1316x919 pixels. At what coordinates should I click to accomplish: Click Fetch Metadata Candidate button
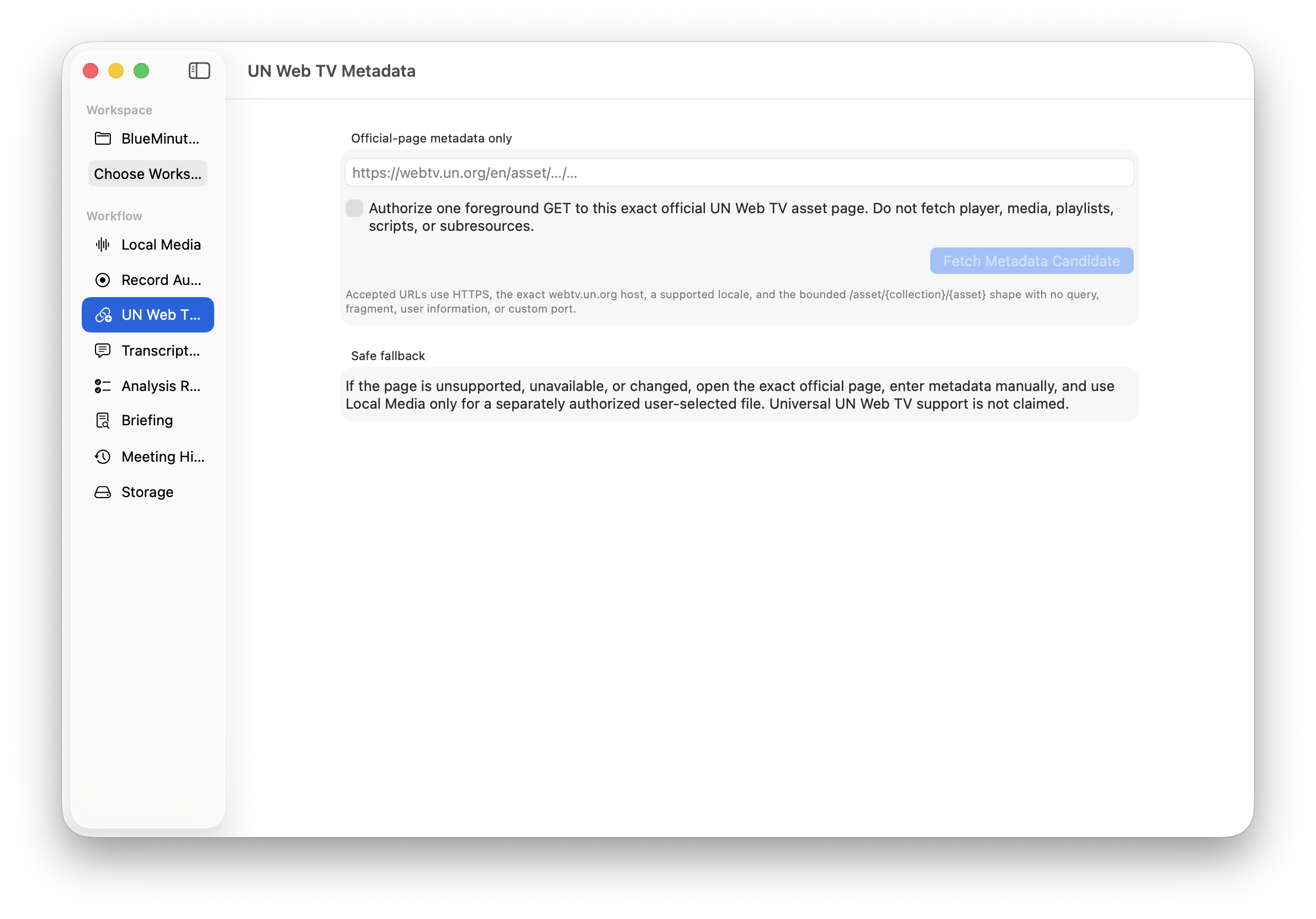click(x=1031, y=261)
